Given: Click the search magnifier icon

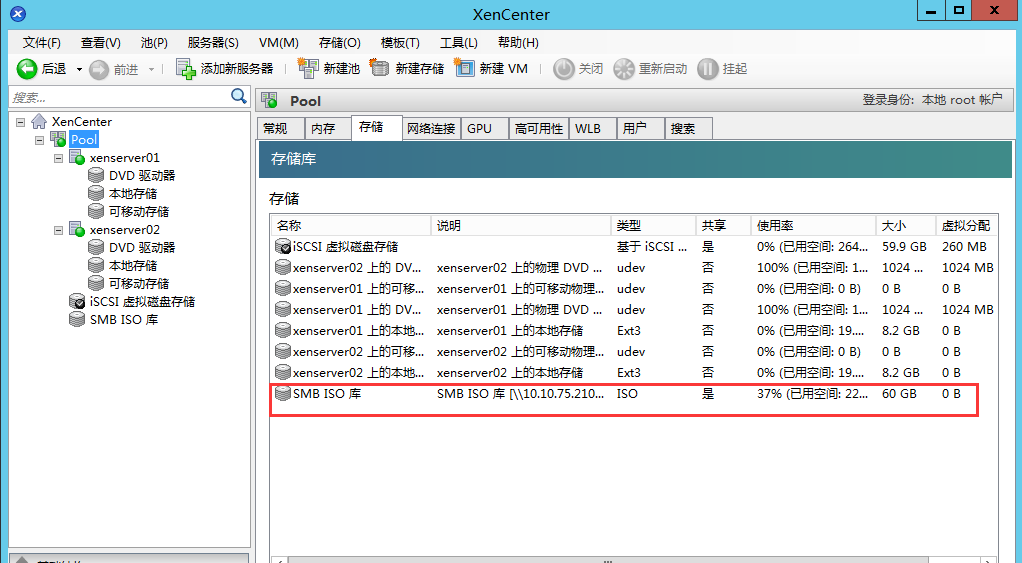Looking at the screenshot, I should click(x=239, y=96).
